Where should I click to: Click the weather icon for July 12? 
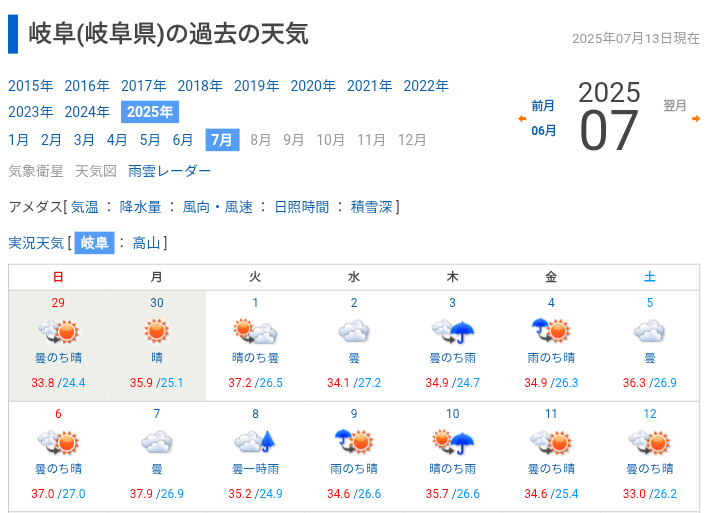(x=650, y=443)
